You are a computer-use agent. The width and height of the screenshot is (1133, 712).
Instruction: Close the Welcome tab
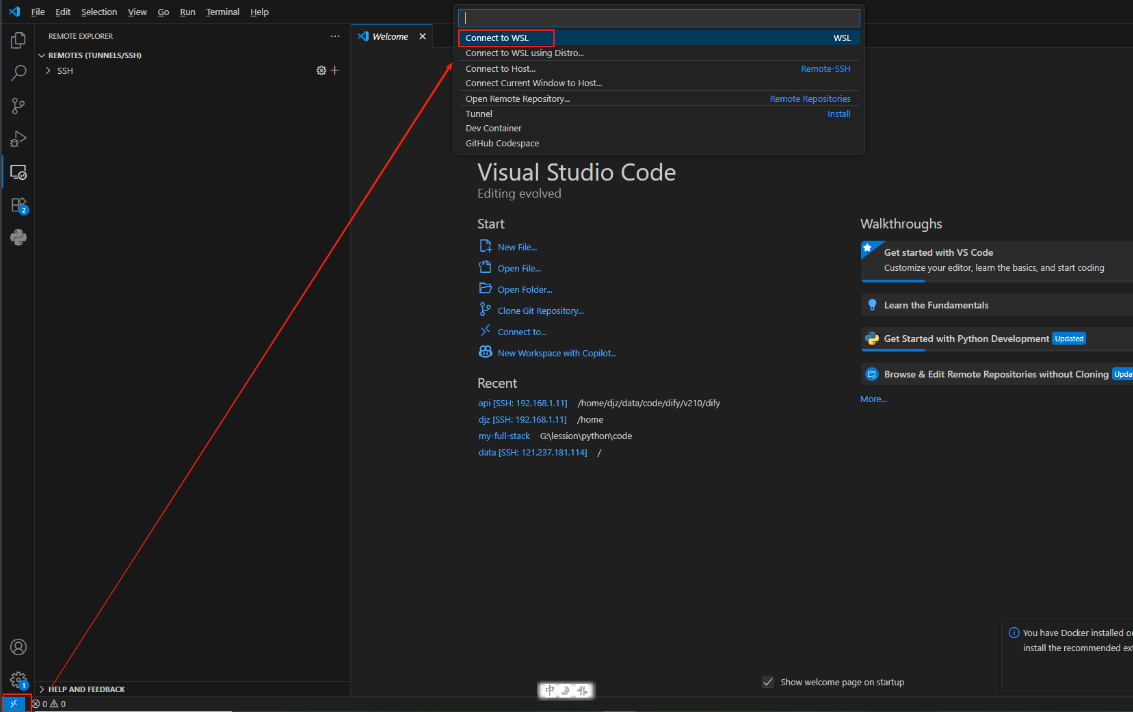[423, 36]
